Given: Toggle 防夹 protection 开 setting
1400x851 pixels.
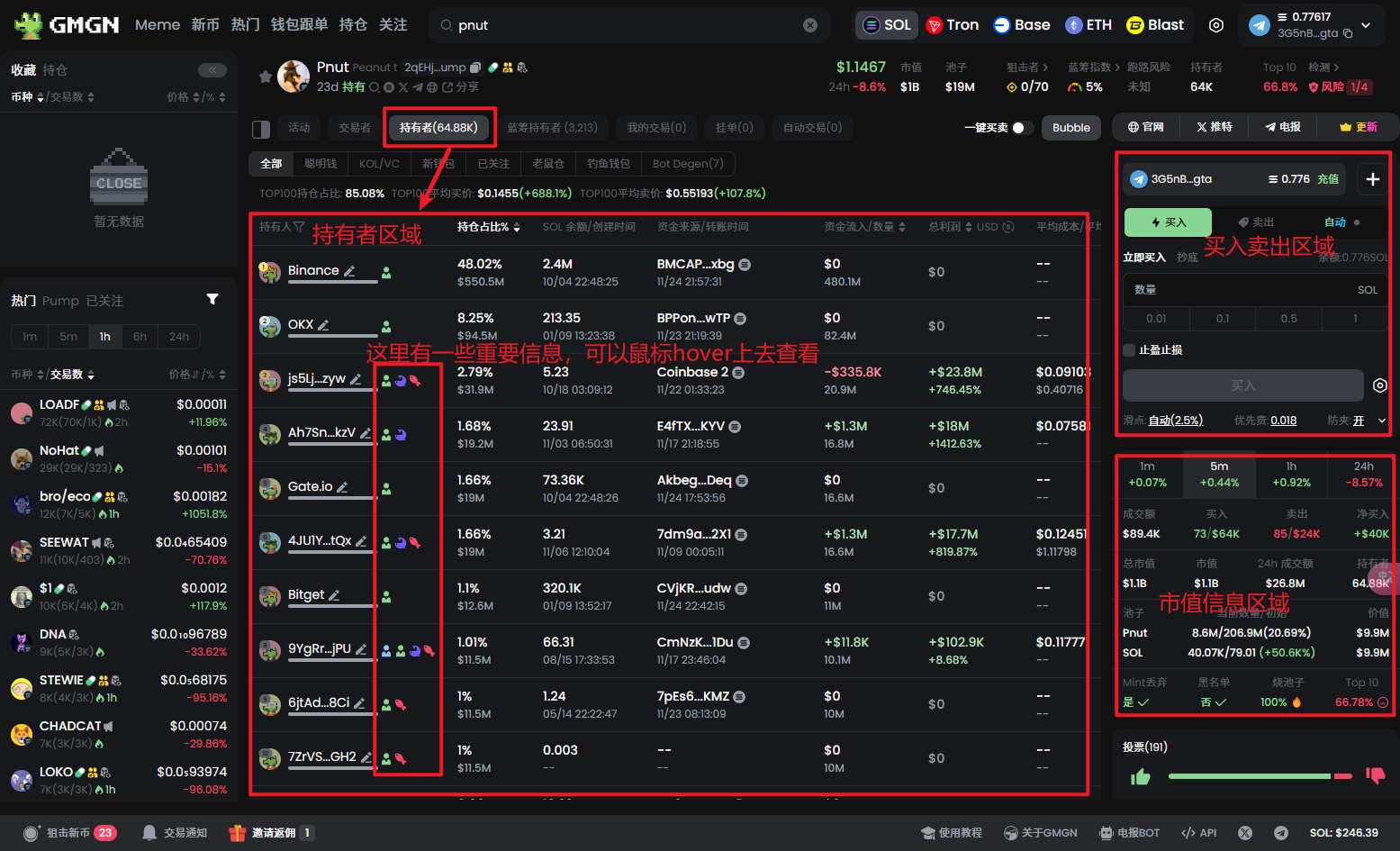Looking at the screenshot, I should point(1359,421).
